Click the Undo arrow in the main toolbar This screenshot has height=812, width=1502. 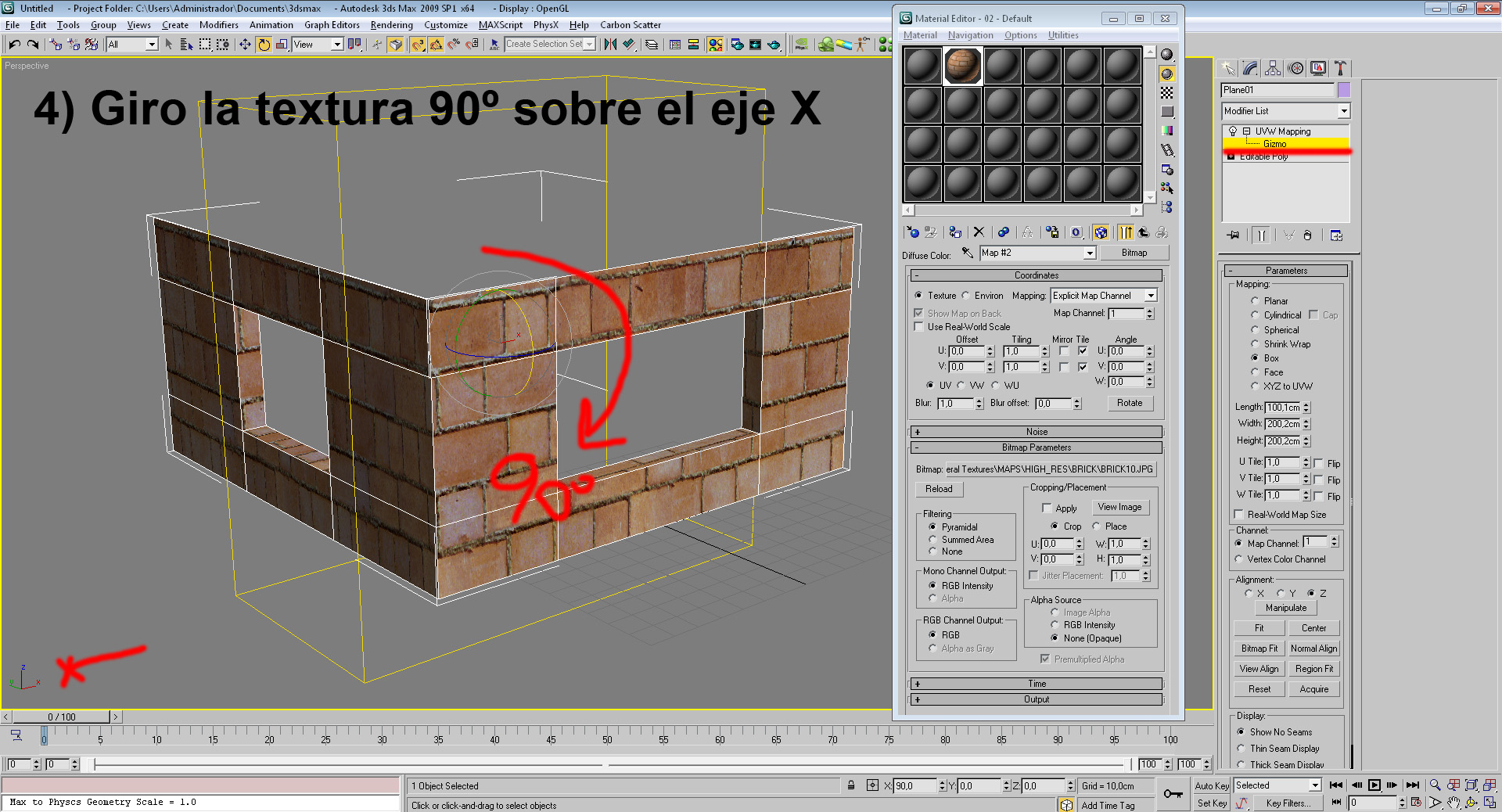point(14,45)
